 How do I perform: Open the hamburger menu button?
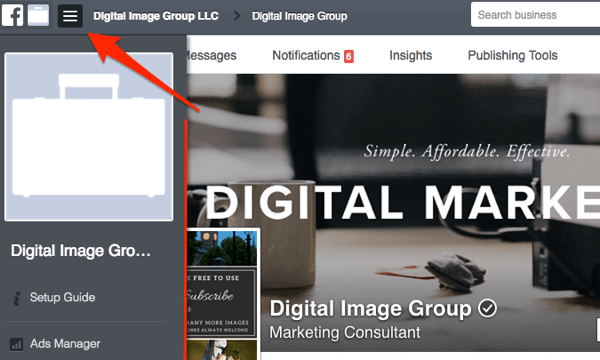click(x=70, y=16)
